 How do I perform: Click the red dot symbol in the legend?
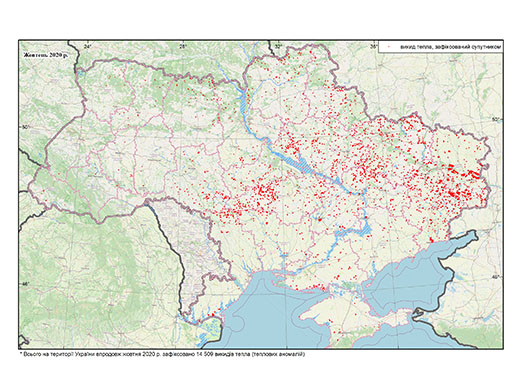[x=389, y=47]
